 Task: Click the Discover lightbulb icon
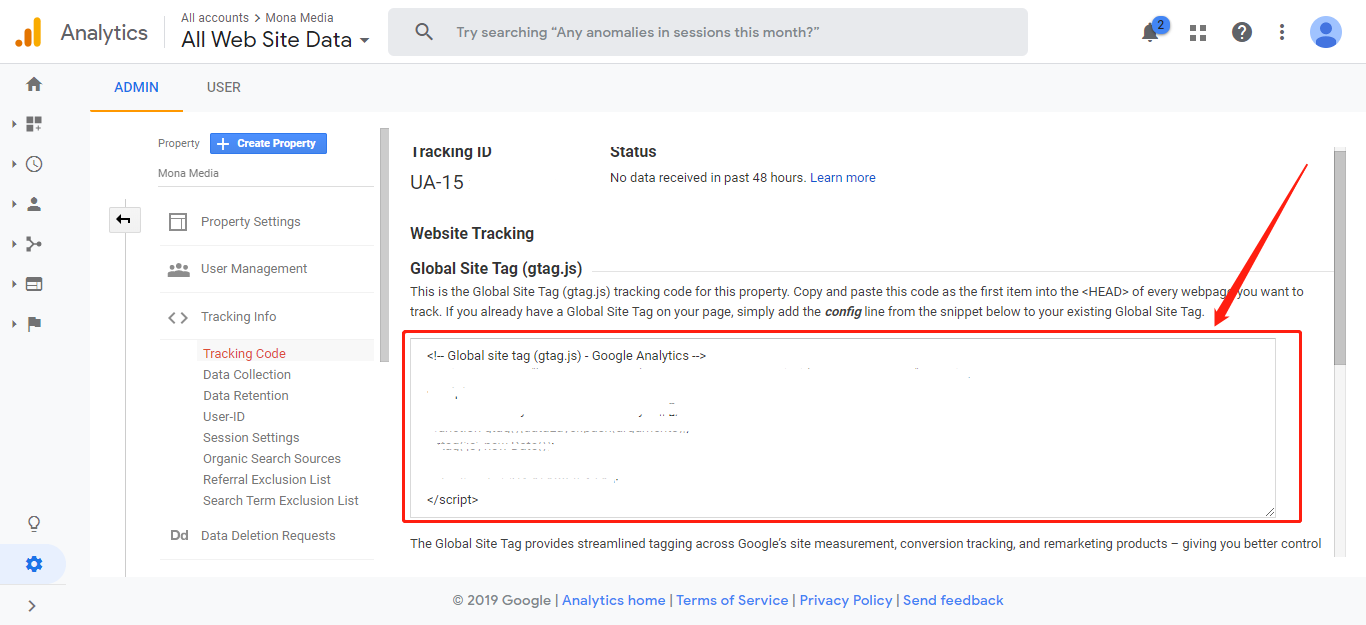pyautogui.click(x=34, y=523)
